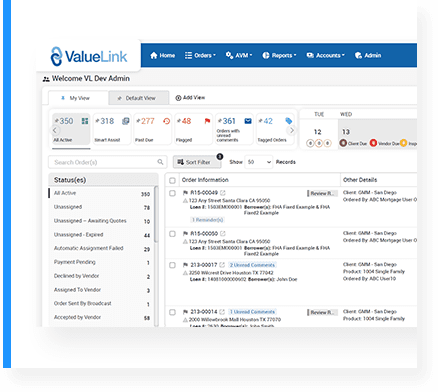Switch to the Default View tab
Image resolution: width=438 pixels, height=392 pixels.
tap(139, 98)
